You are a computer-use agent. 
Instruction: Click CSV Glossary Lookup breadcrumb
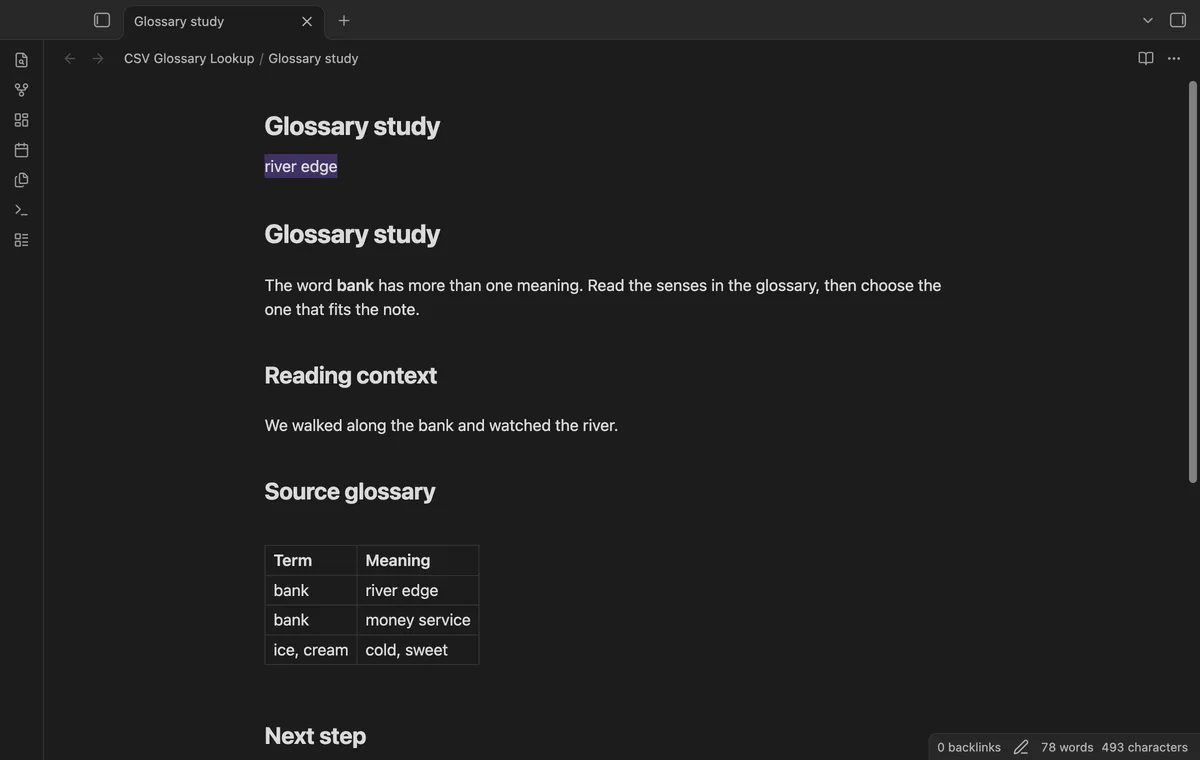tap(189, 58)
